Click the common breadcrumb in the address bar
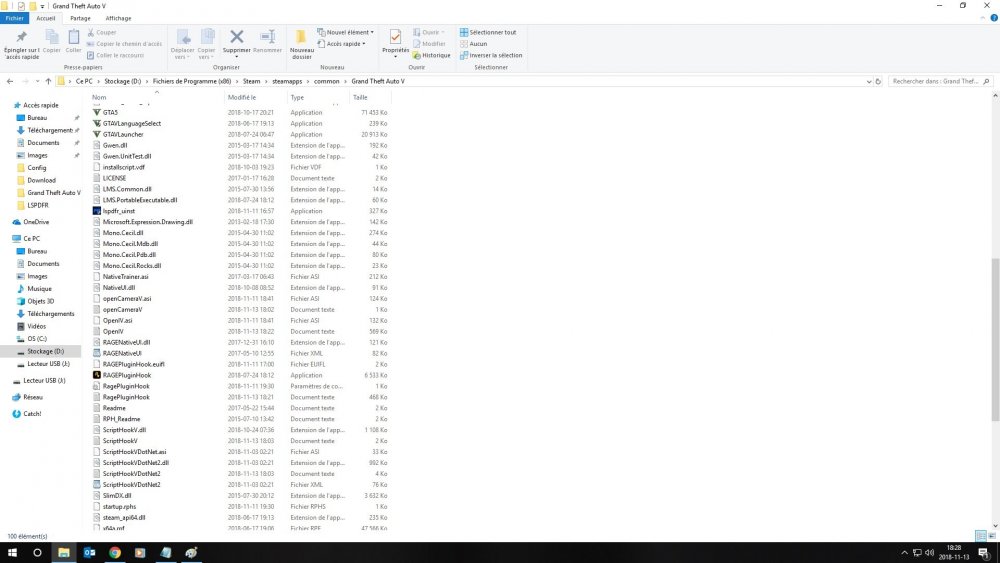This screenshot has width=1000, height=563. [327, 82]
